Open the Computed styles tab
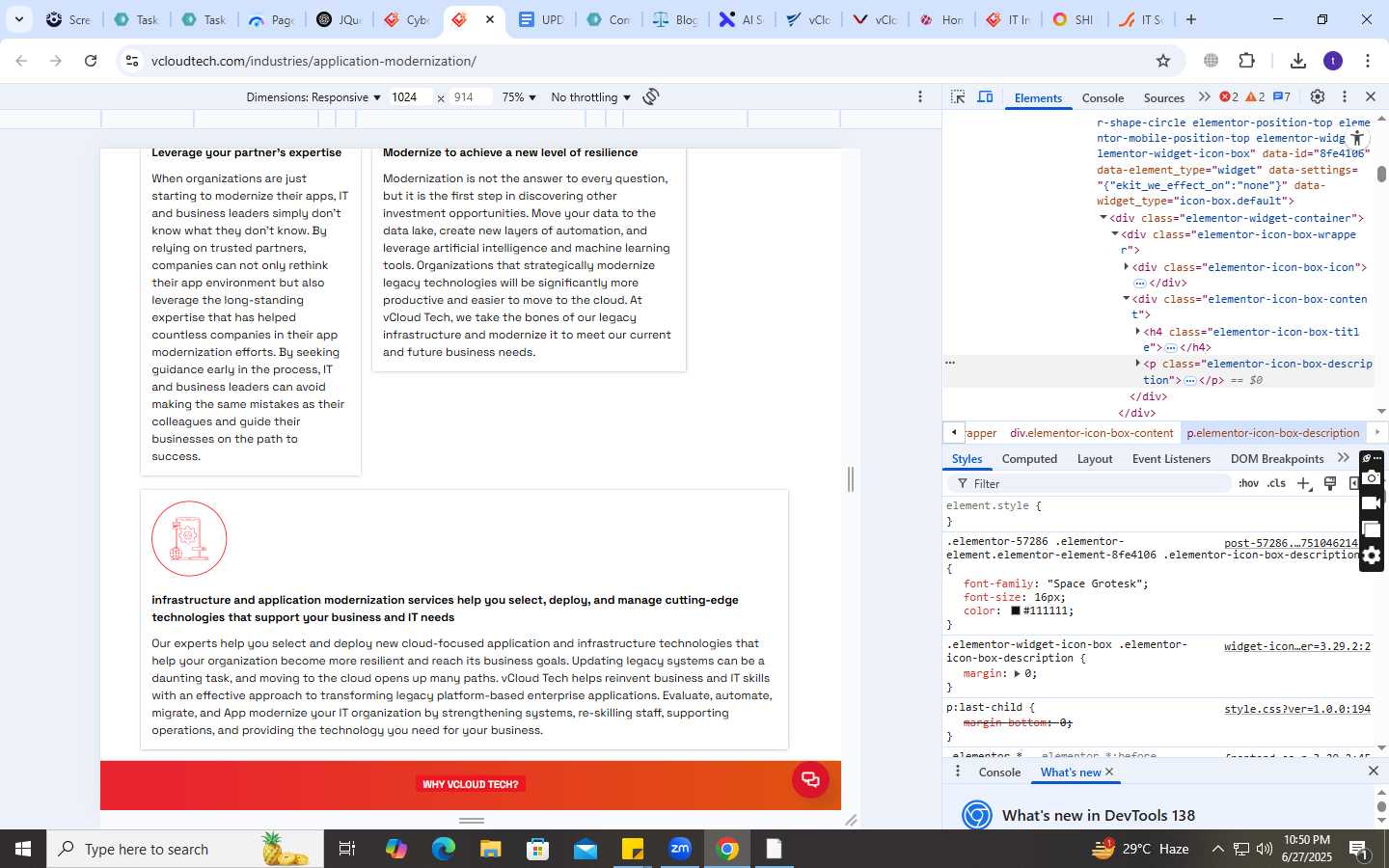The image size is (1389, 868). coord(1029,459)
